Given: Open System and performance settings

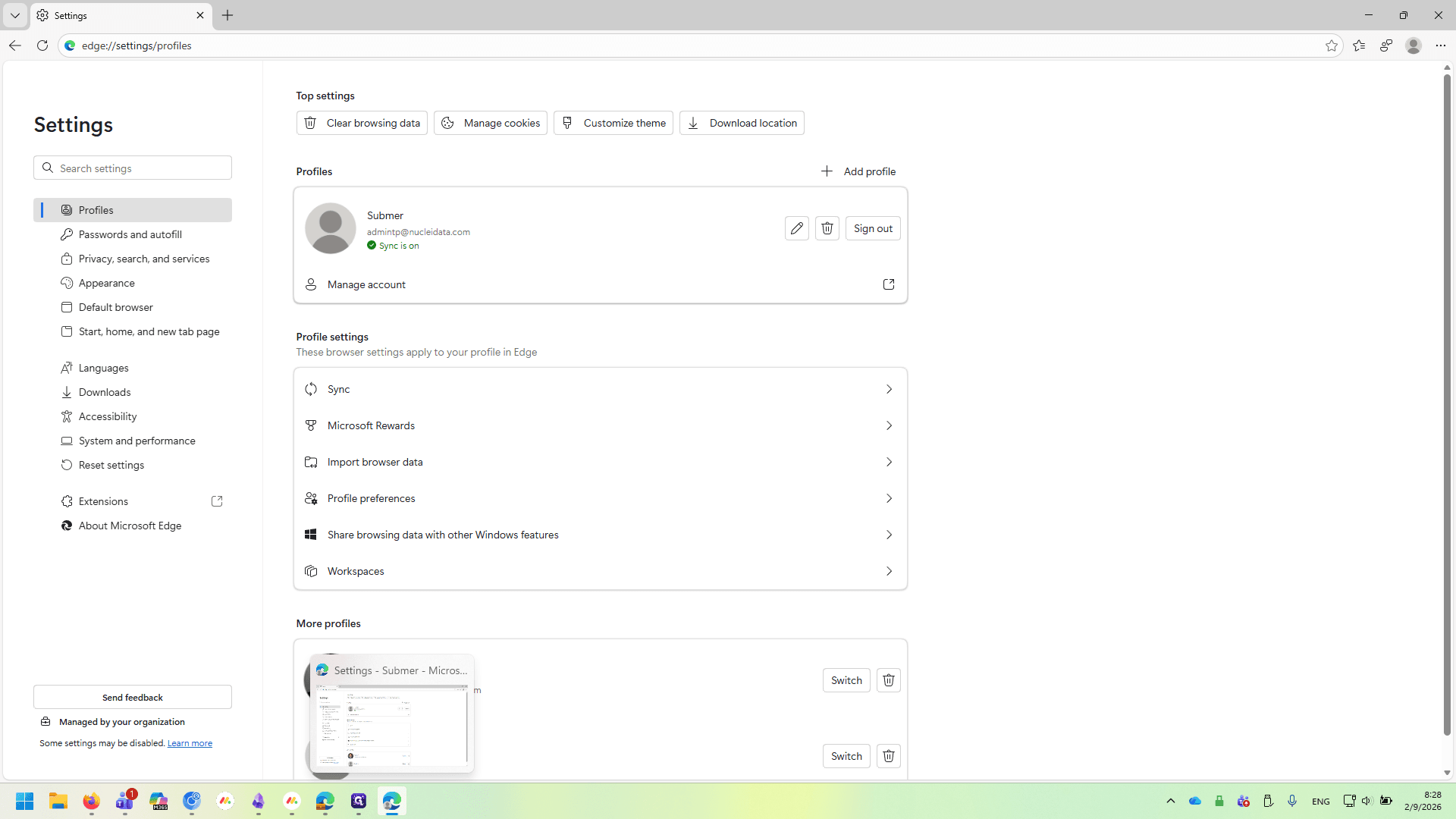Looking at the screenshot, I should 133,441.
